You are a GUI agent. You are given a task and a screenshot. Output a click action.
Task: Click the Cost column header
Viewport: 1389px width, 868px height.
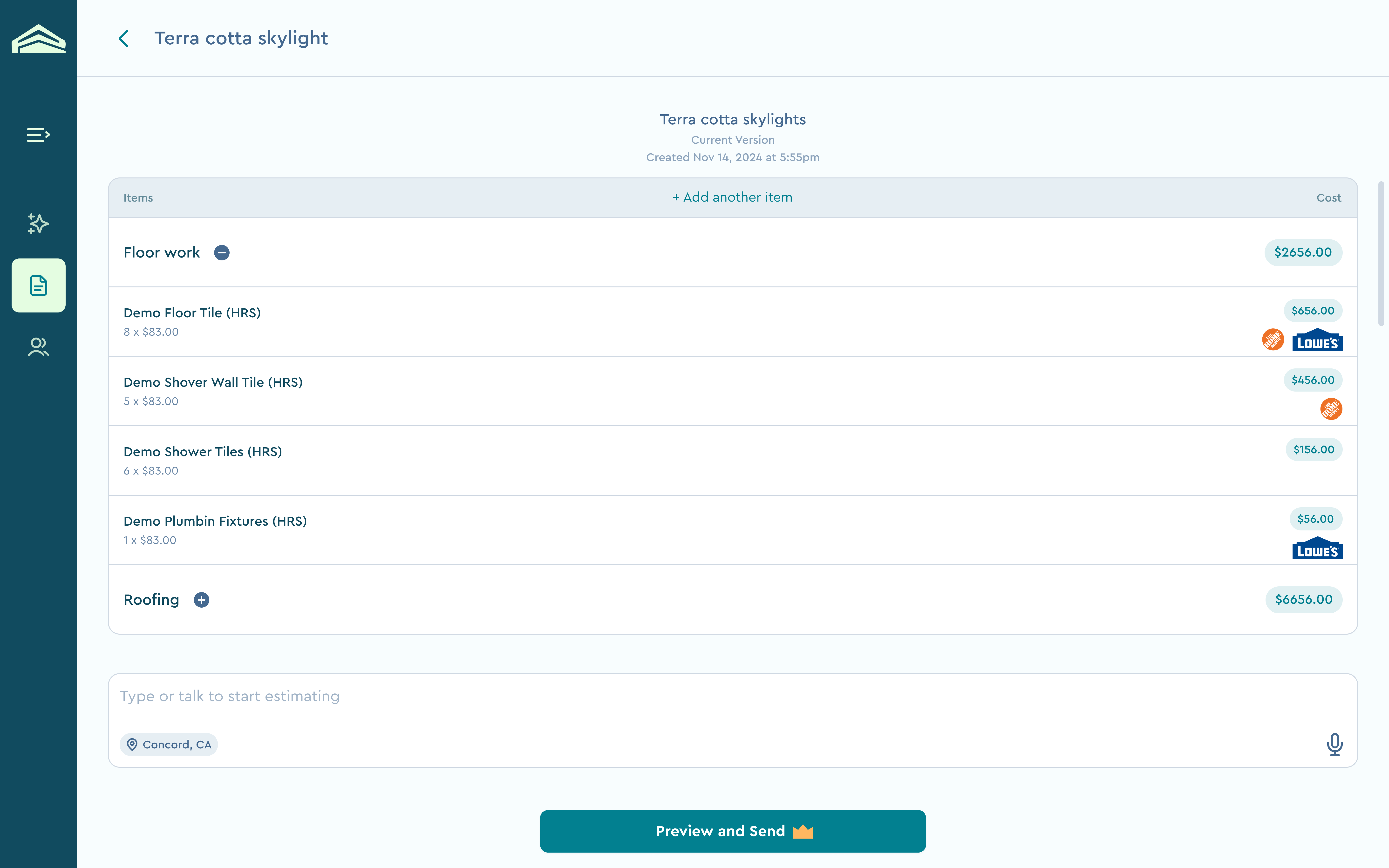[1329, 198]
